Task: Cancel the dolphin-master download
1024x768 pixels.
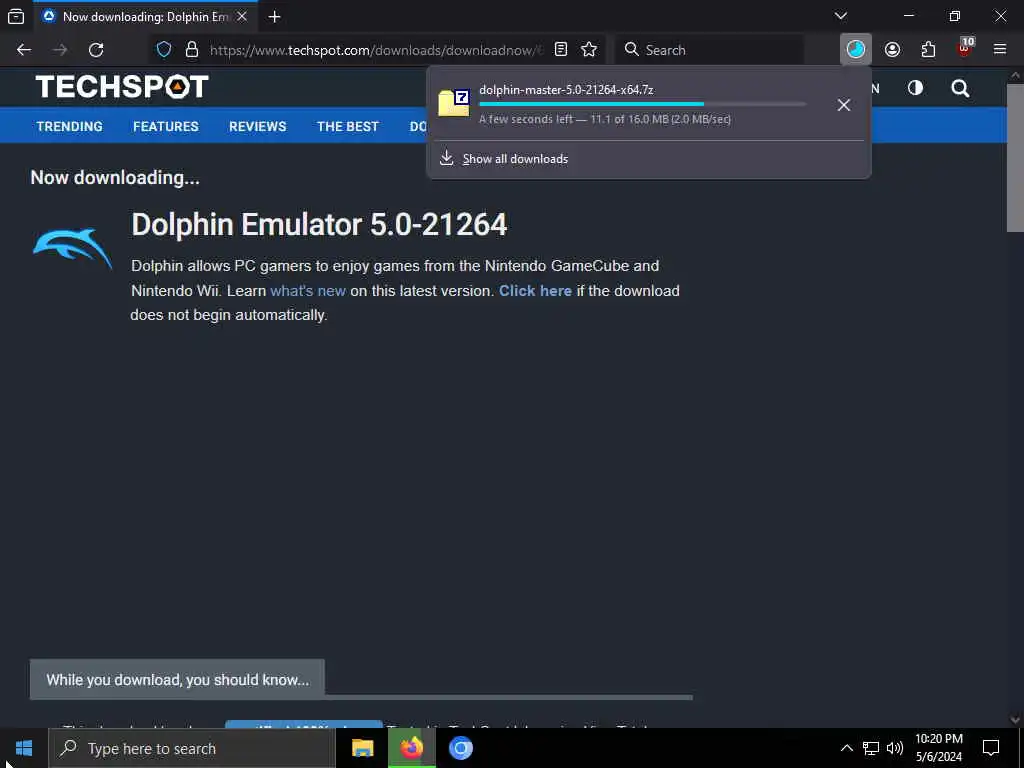Action: pos(844,105)
